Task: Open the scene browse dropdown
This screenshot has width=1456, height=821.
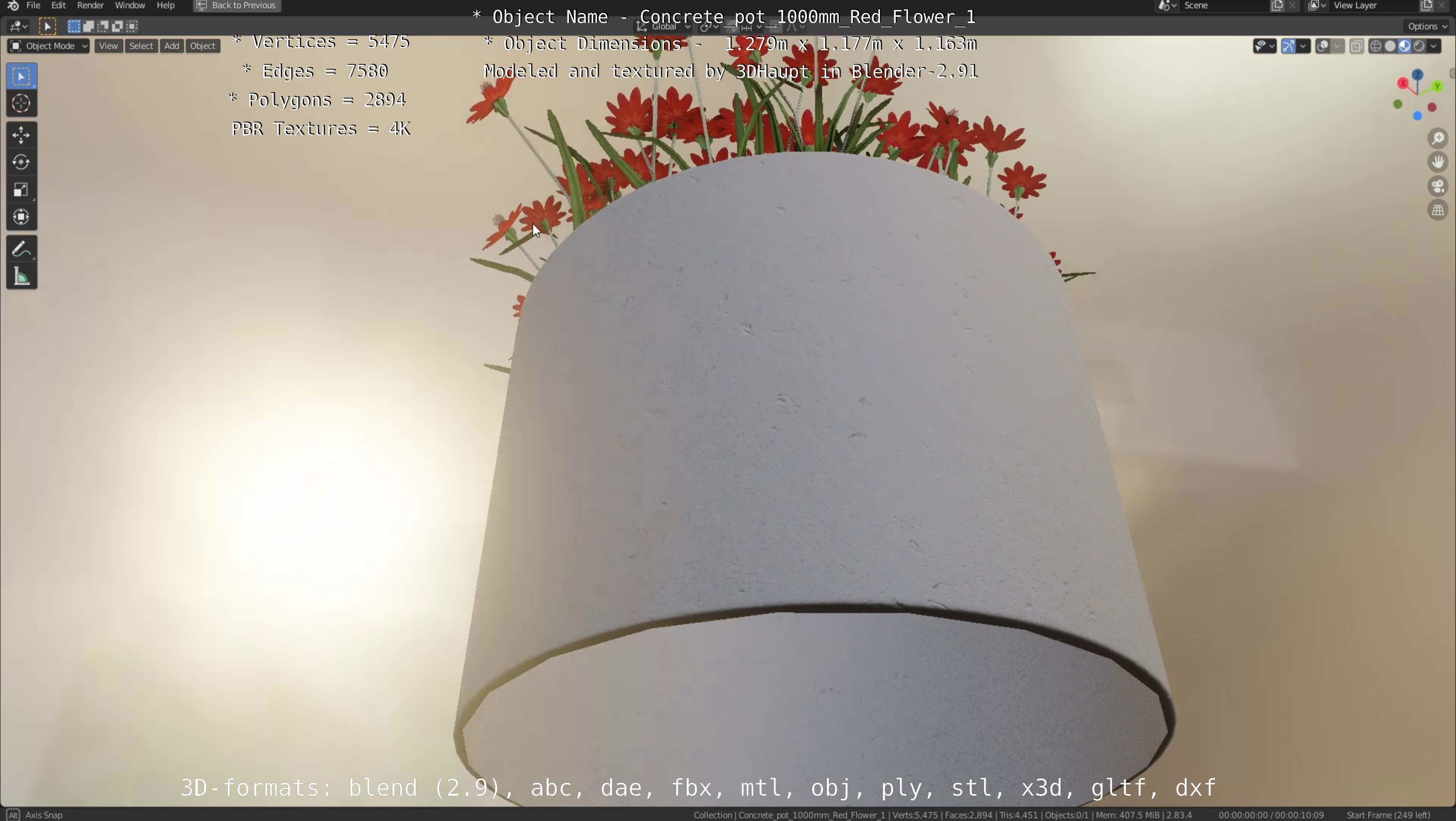Action: point(1168,6)
